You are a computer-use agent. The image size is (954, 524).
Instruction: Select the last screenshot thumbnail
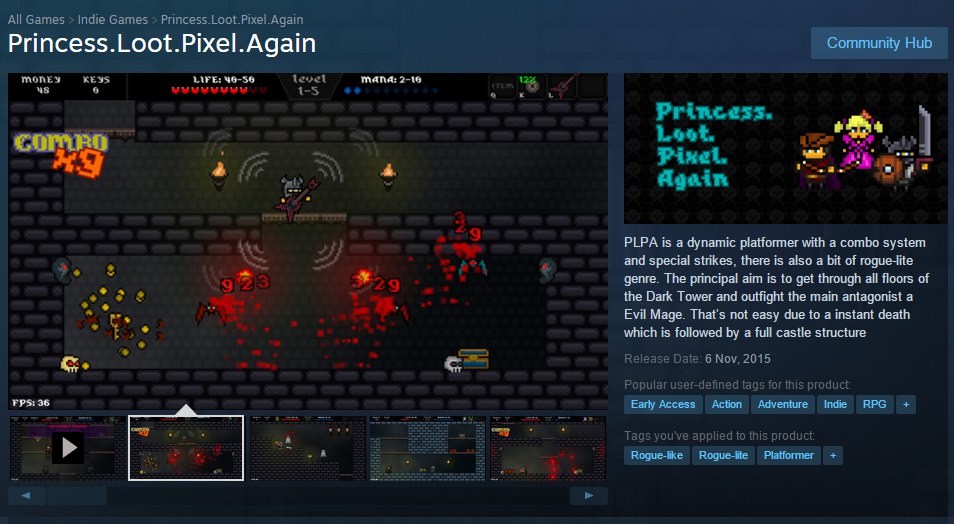pos(548,448)
